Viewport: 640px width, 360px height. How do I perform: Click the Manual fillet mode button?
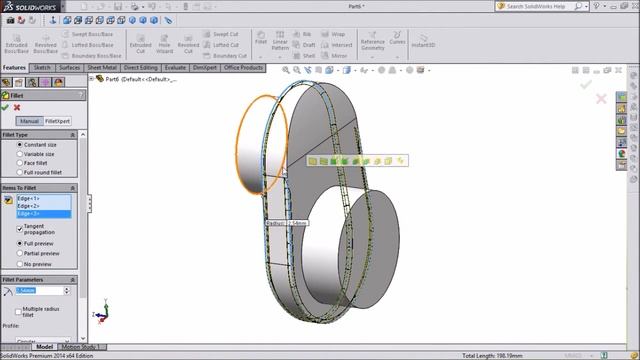(x=29, y=121)
